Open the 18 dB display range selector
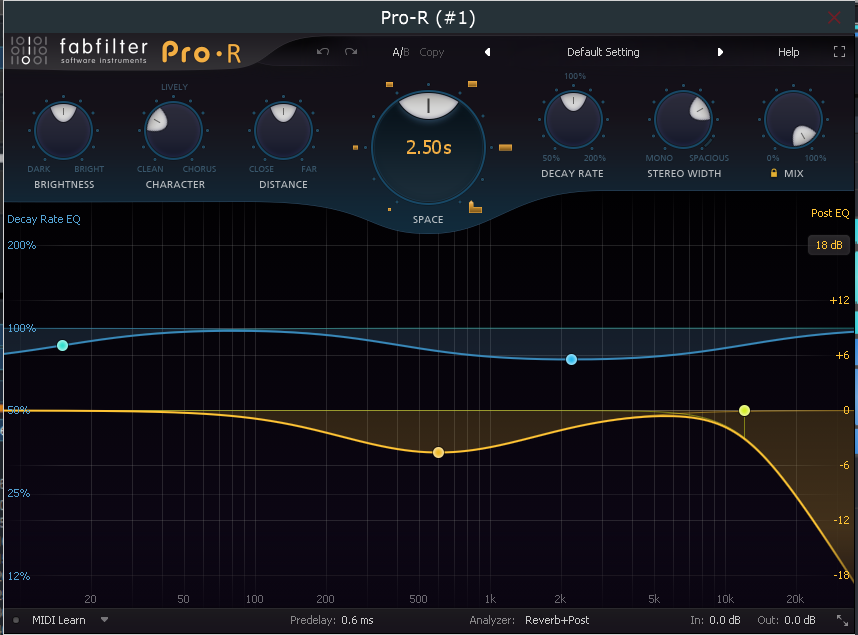The image size is (858, 635). click(828, 245)
